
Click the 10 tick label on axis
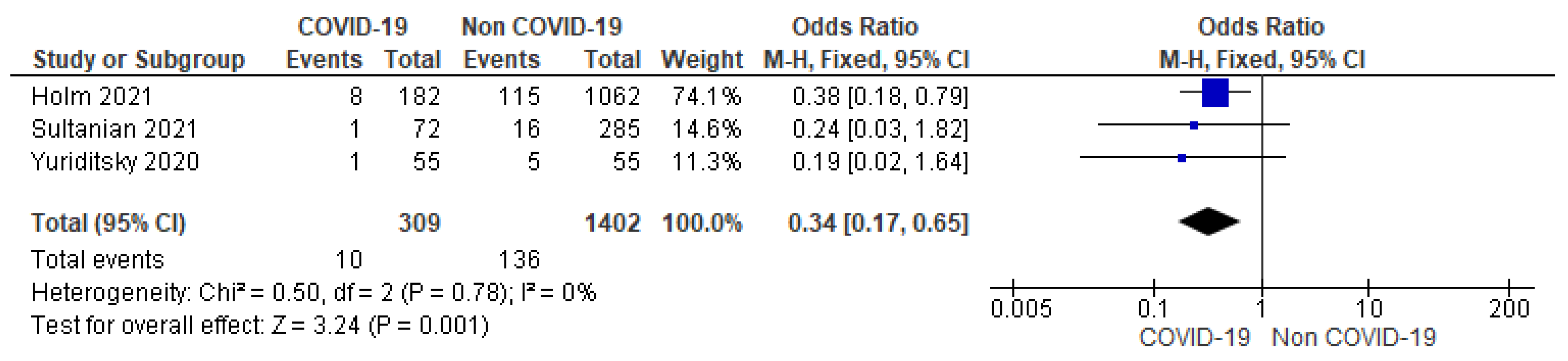[1369, 309]
